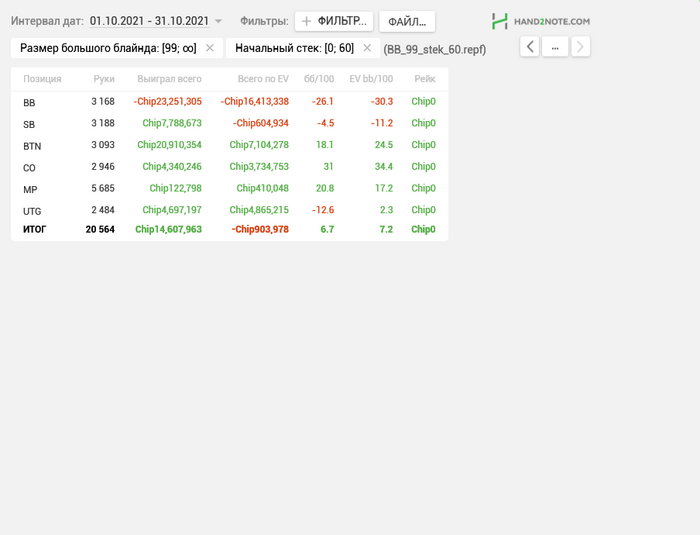
Task: Click the Chip410,048 EV value
Action: click(262, 188)
